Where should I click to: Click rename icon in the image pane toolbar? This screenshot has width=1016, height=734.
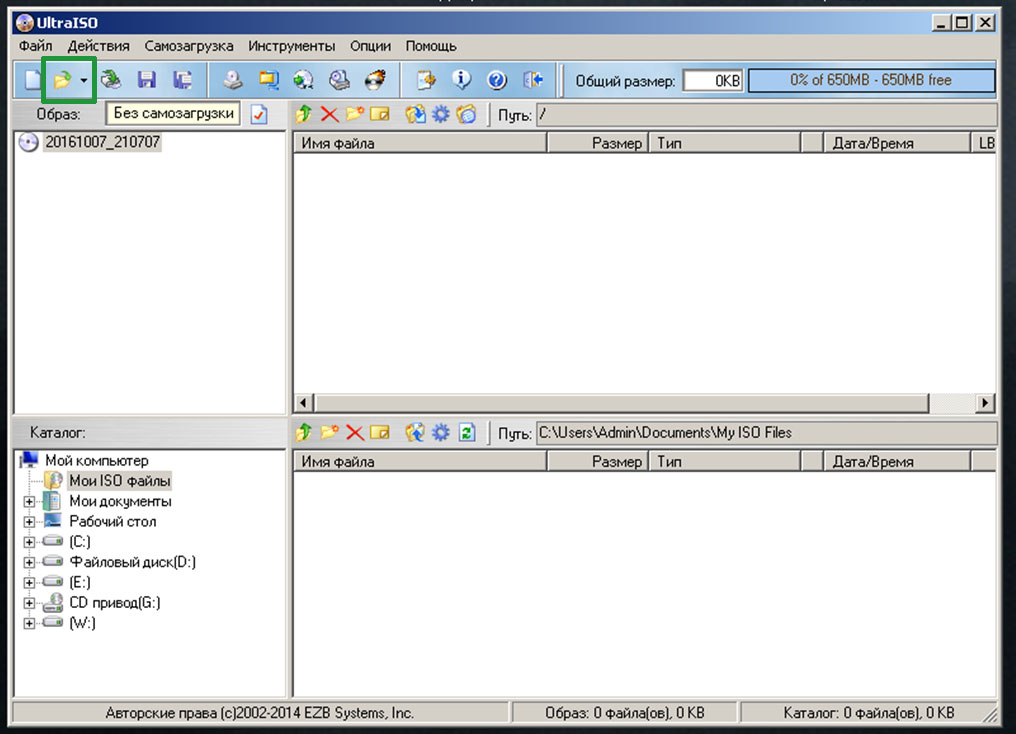[x=380, y=115]
